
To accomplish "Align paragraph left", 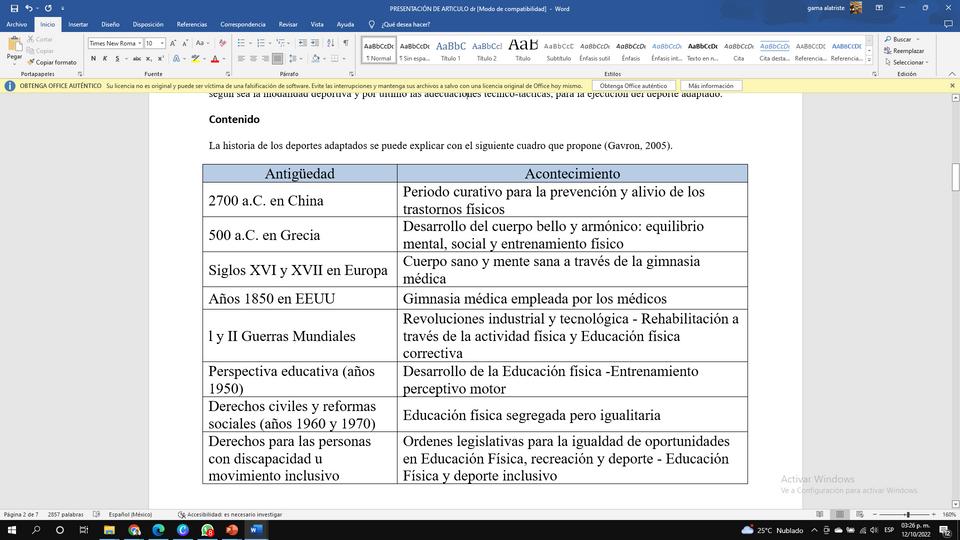I will (x=241, y=59).
